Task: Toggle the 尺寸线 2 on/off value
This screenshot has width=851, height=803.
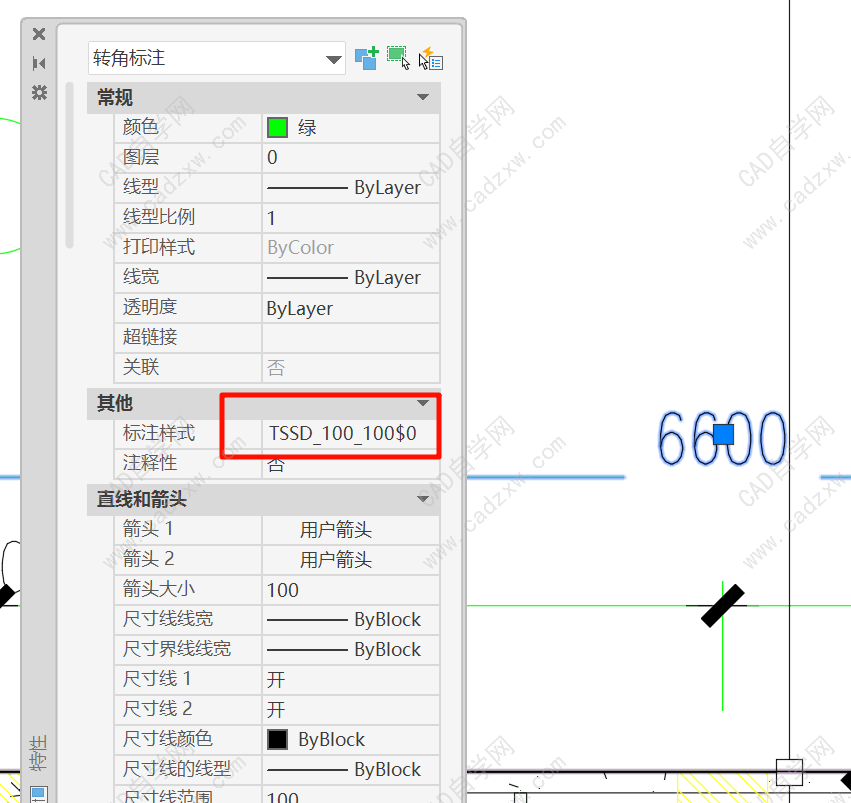Action: pyautogui.click(x=350, y=709)
